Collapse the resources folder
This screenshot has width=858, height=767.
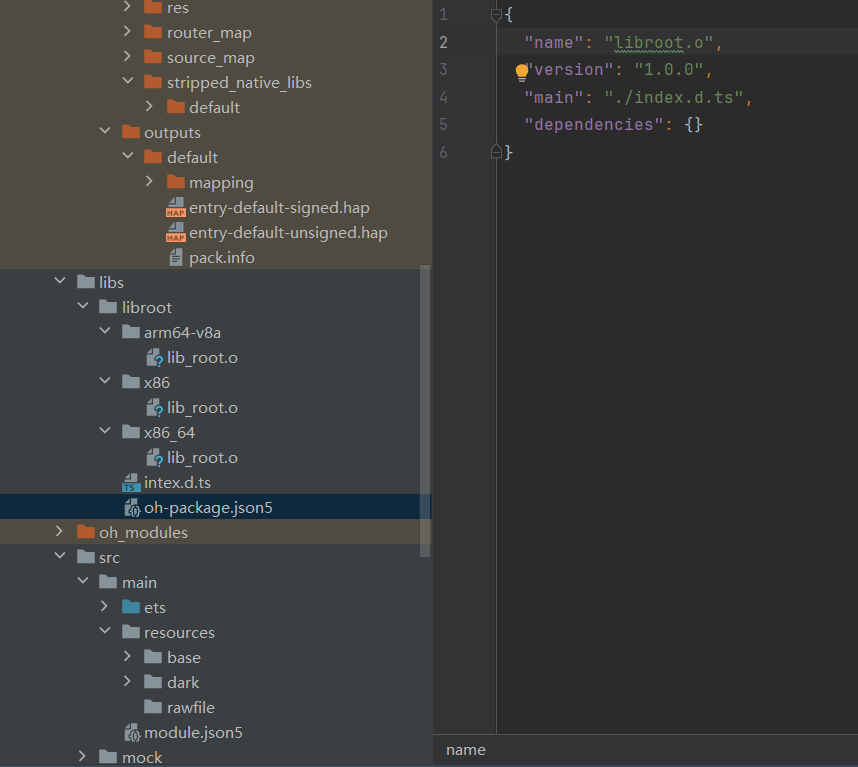click(x=105, y=631)
